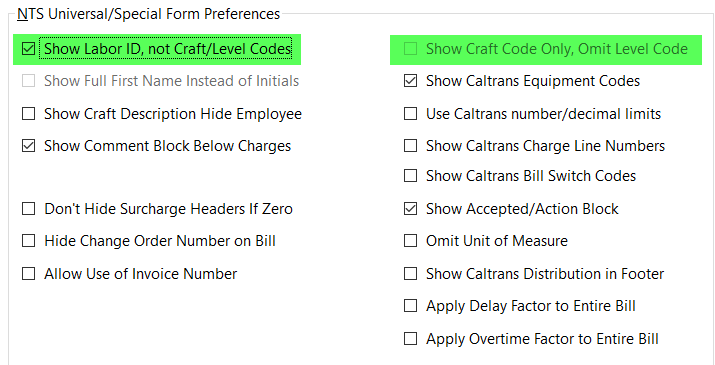Click the Omit Unit of Measure label text
715x365 pixels.
497,240
